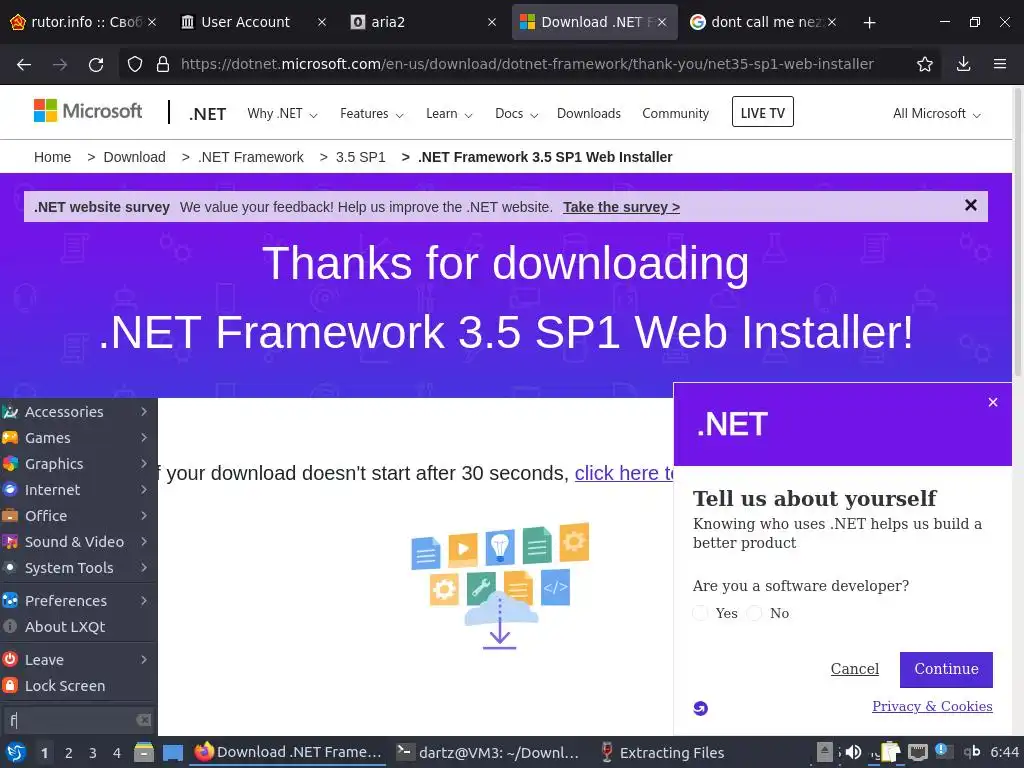Dismiss the .NET website survey banner

click(x=970, y=206)
